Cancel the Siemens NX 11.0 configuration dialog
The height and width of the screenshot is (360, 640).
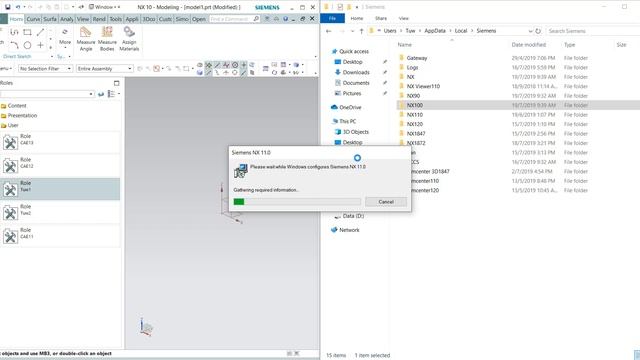(x=386, y=202)
